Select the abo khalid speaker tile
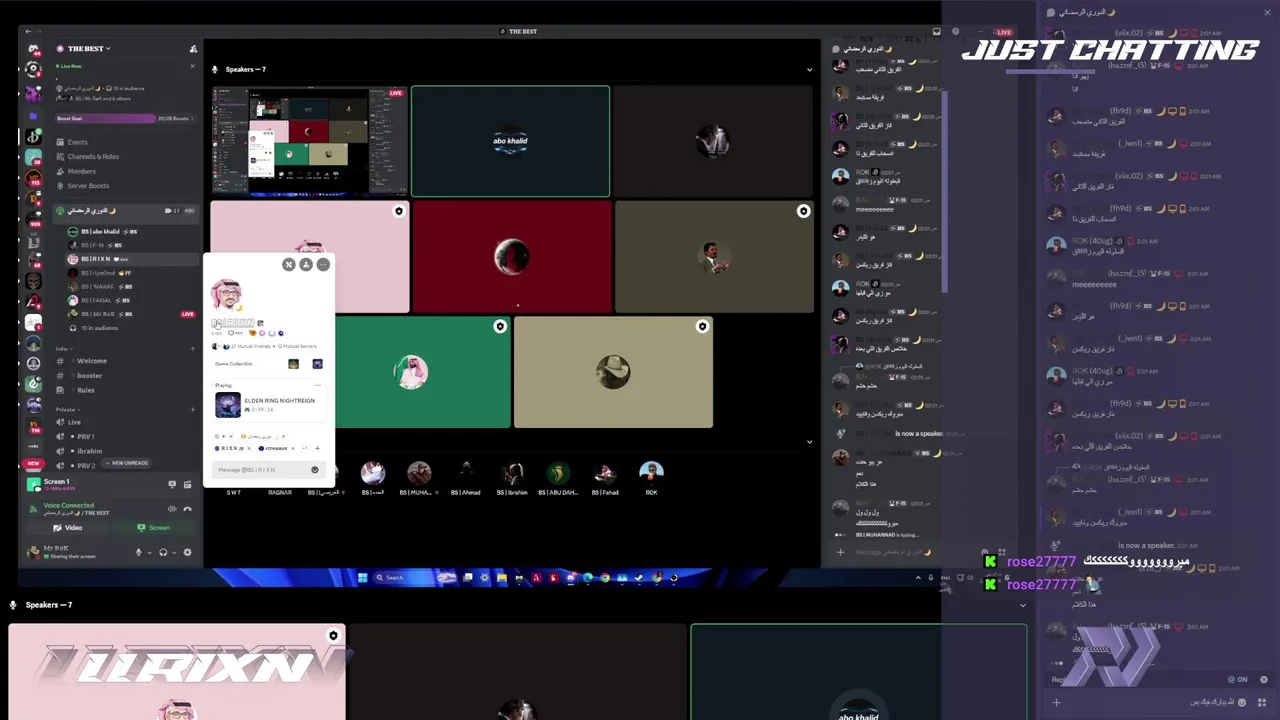The height and width of the screenshot is (720, 1280). tap(510, 141)
